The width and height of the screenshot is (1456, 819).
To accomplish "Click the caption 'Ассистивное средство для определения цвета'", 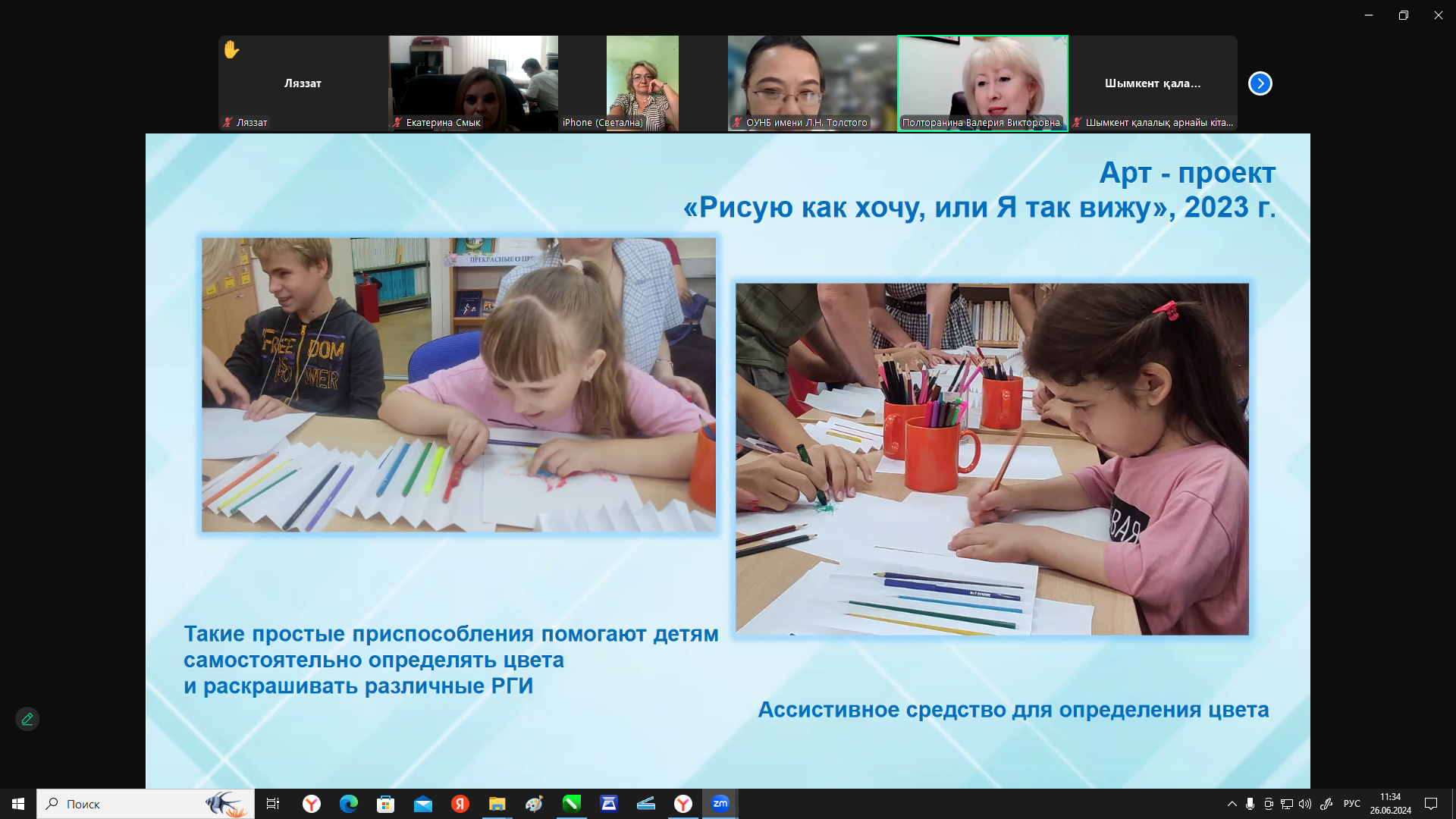I will point(1013,710).
